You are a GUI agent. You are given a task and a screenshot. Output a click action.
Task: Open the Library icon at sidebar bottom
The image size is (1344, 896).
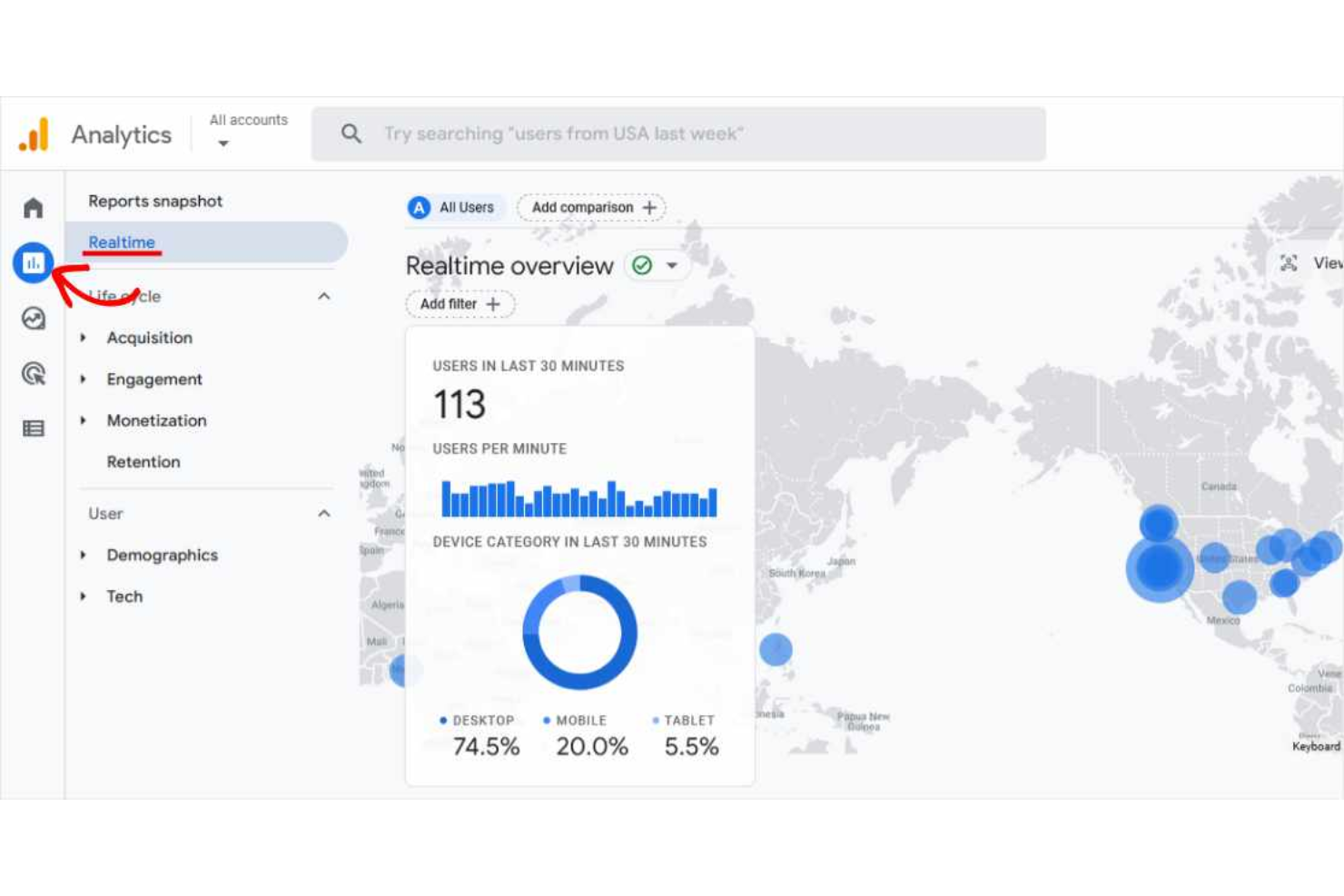pos(33,428)
